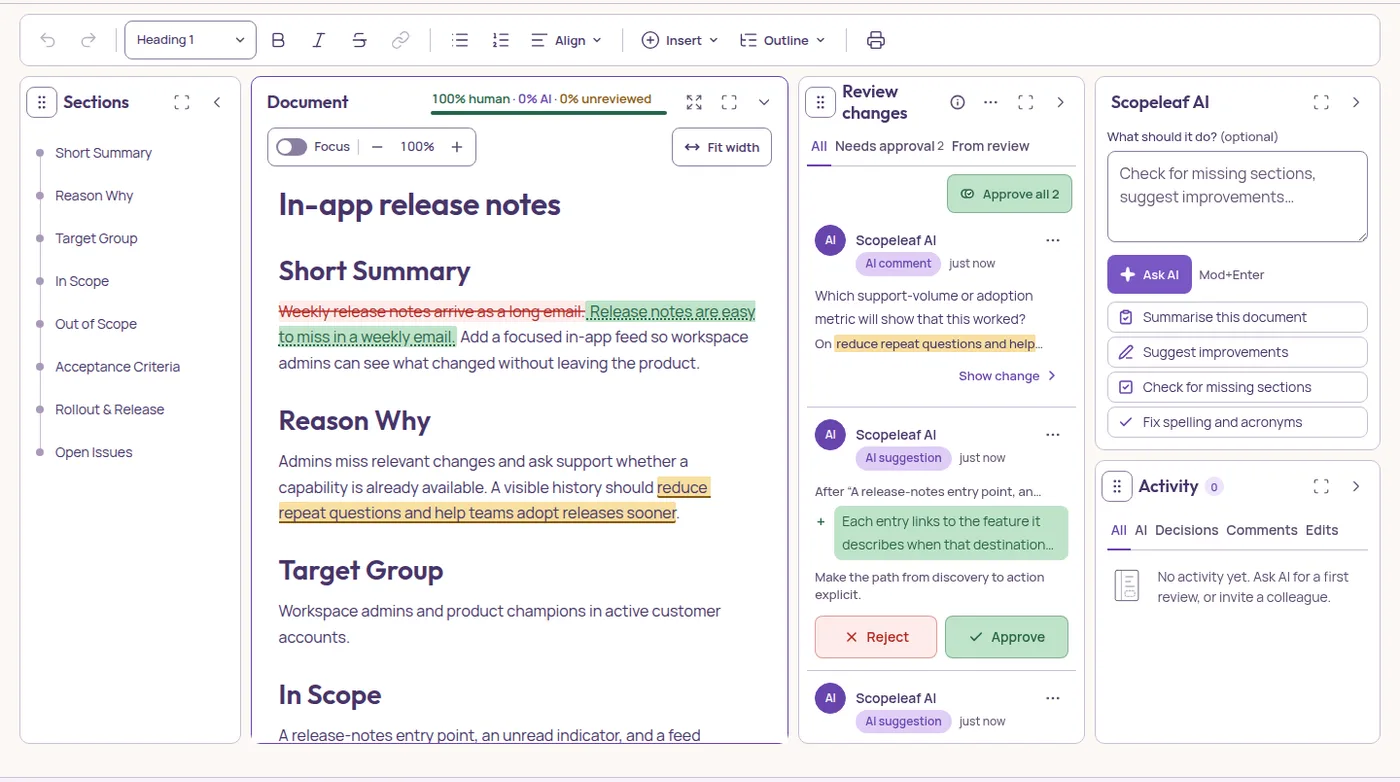Decrease zoom with the minus button
Viewport: 1400px width, 782px height.
[x=377, y=147]
